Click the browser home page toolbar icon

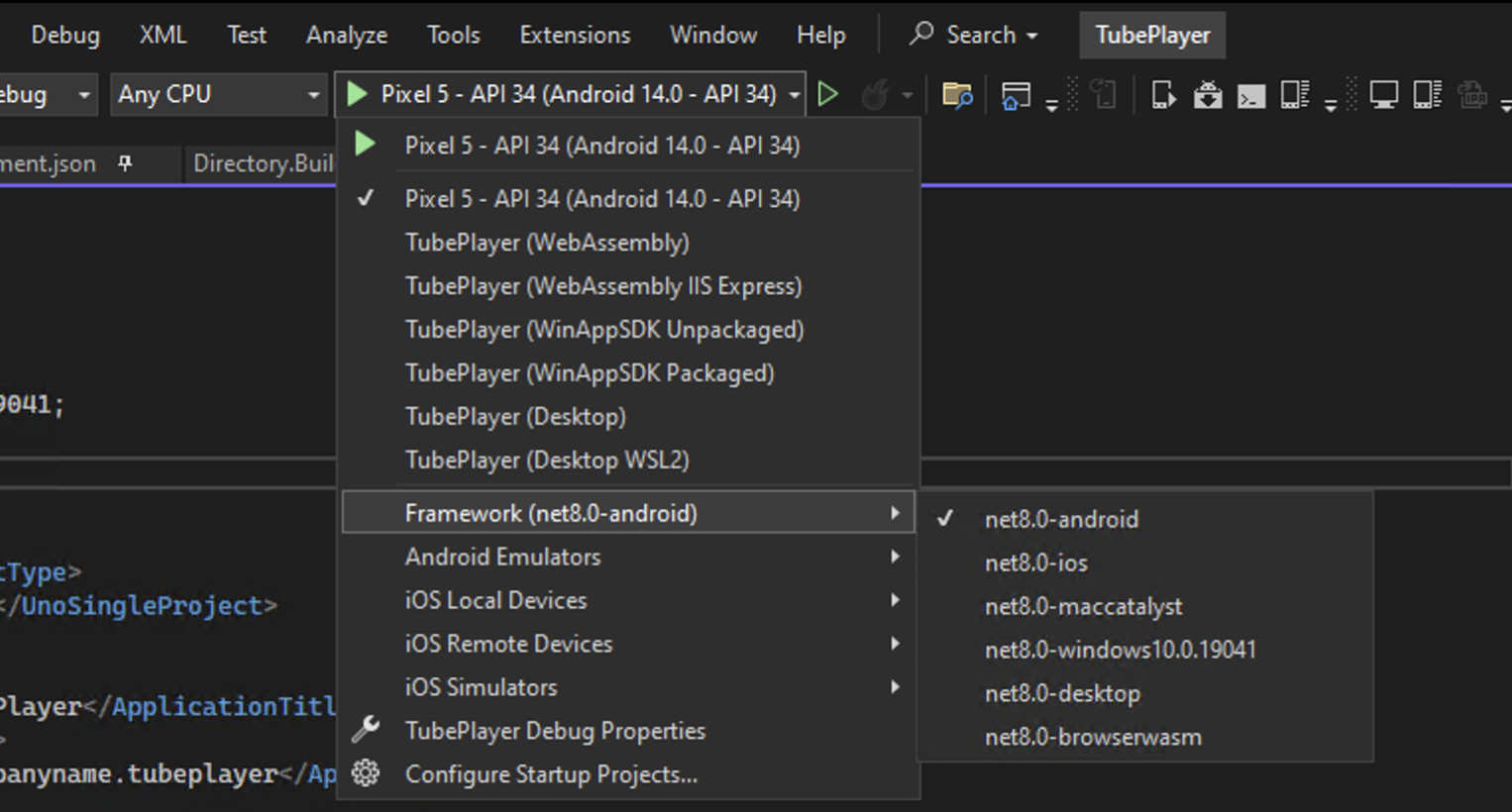click(x=1016, y=94)
